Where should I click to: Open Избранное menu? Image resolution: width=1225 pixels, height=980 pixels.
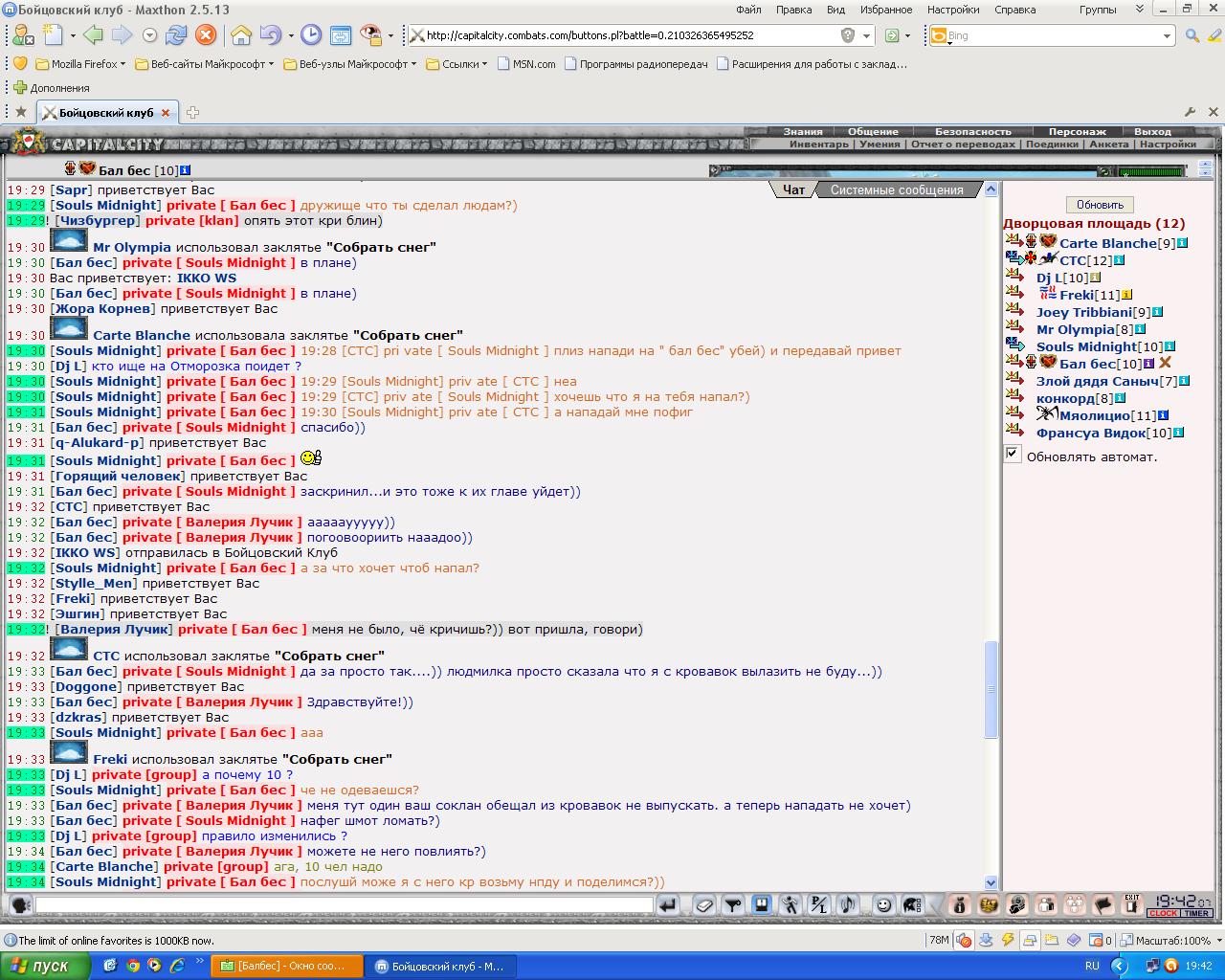point(885,10)
